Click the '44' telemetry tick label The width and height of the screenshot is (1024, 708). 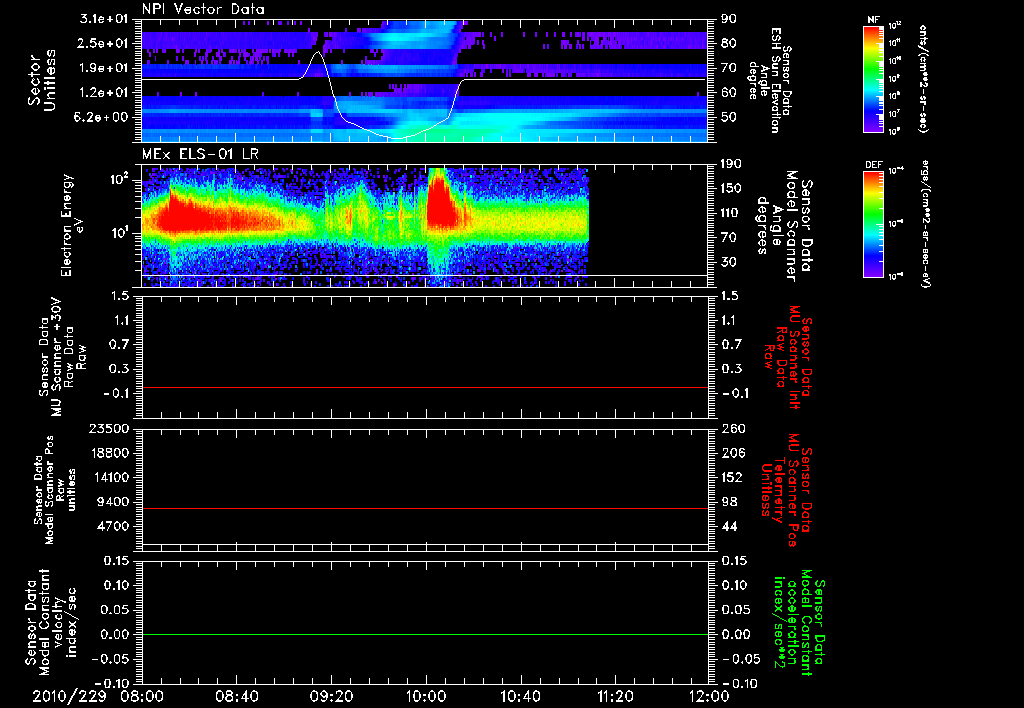click(x=729, y=526)
